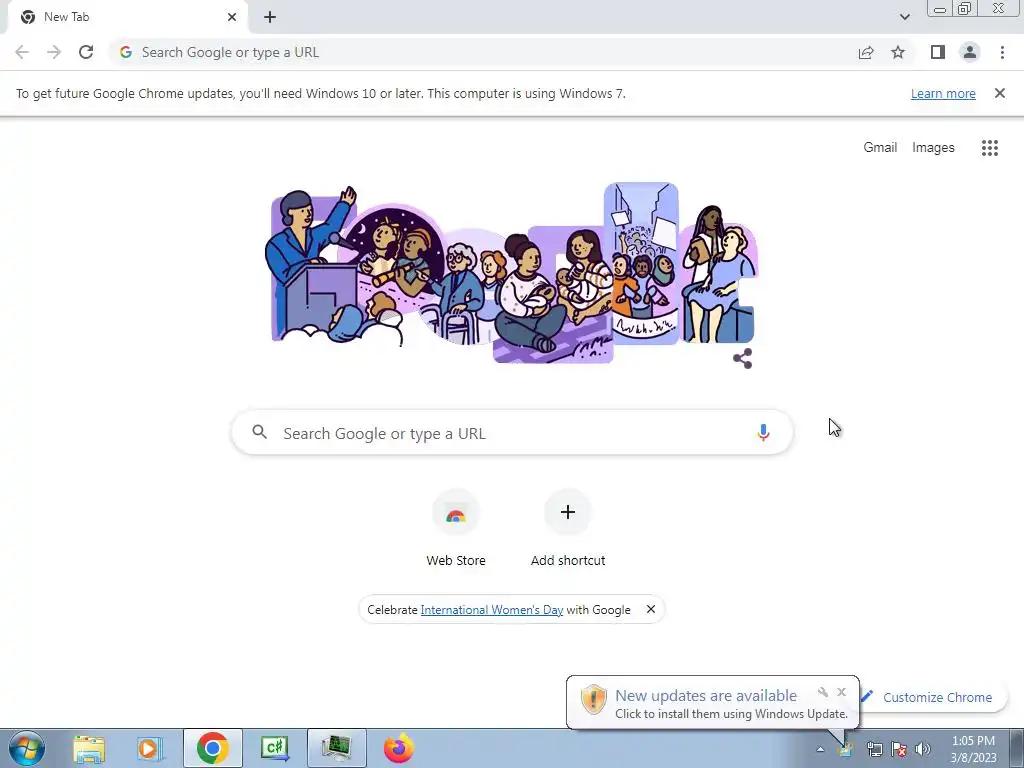Close the New Tab tab
The width and height of the screenshot is (1024, 768).
(232, 17)
